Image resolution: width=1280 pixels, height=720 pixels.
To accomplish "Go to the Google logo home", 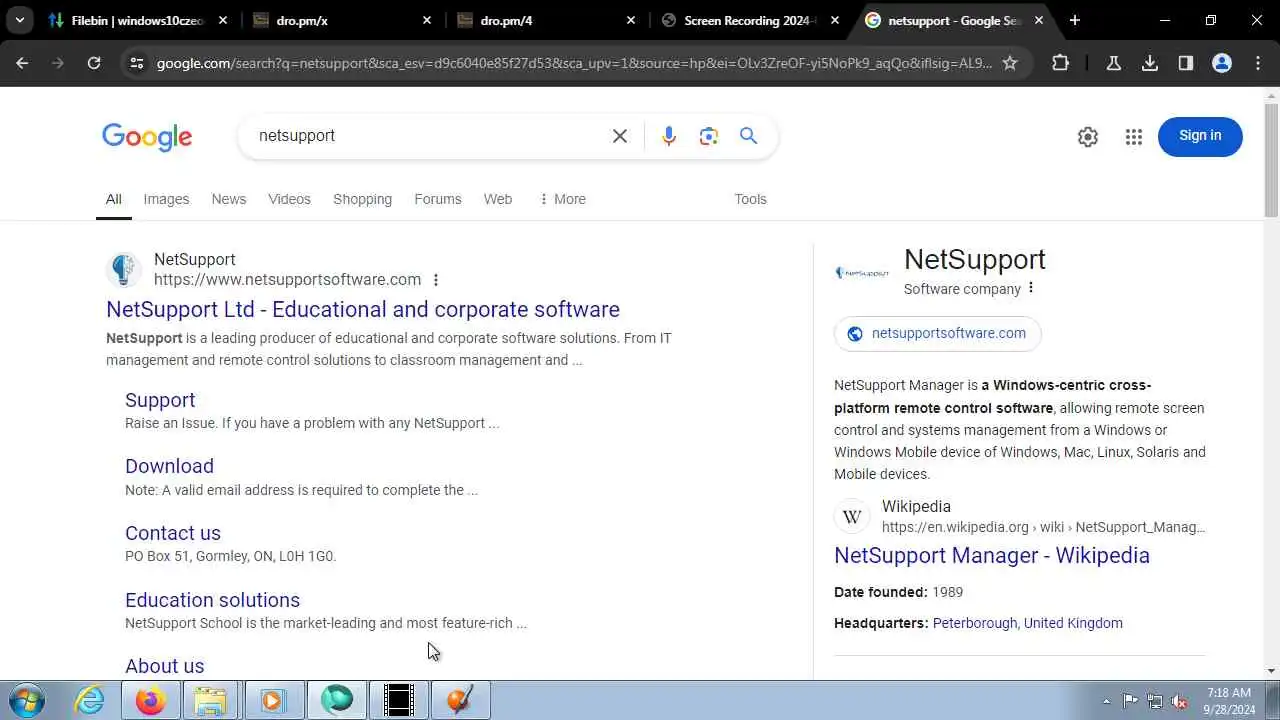I will [147, 137].
